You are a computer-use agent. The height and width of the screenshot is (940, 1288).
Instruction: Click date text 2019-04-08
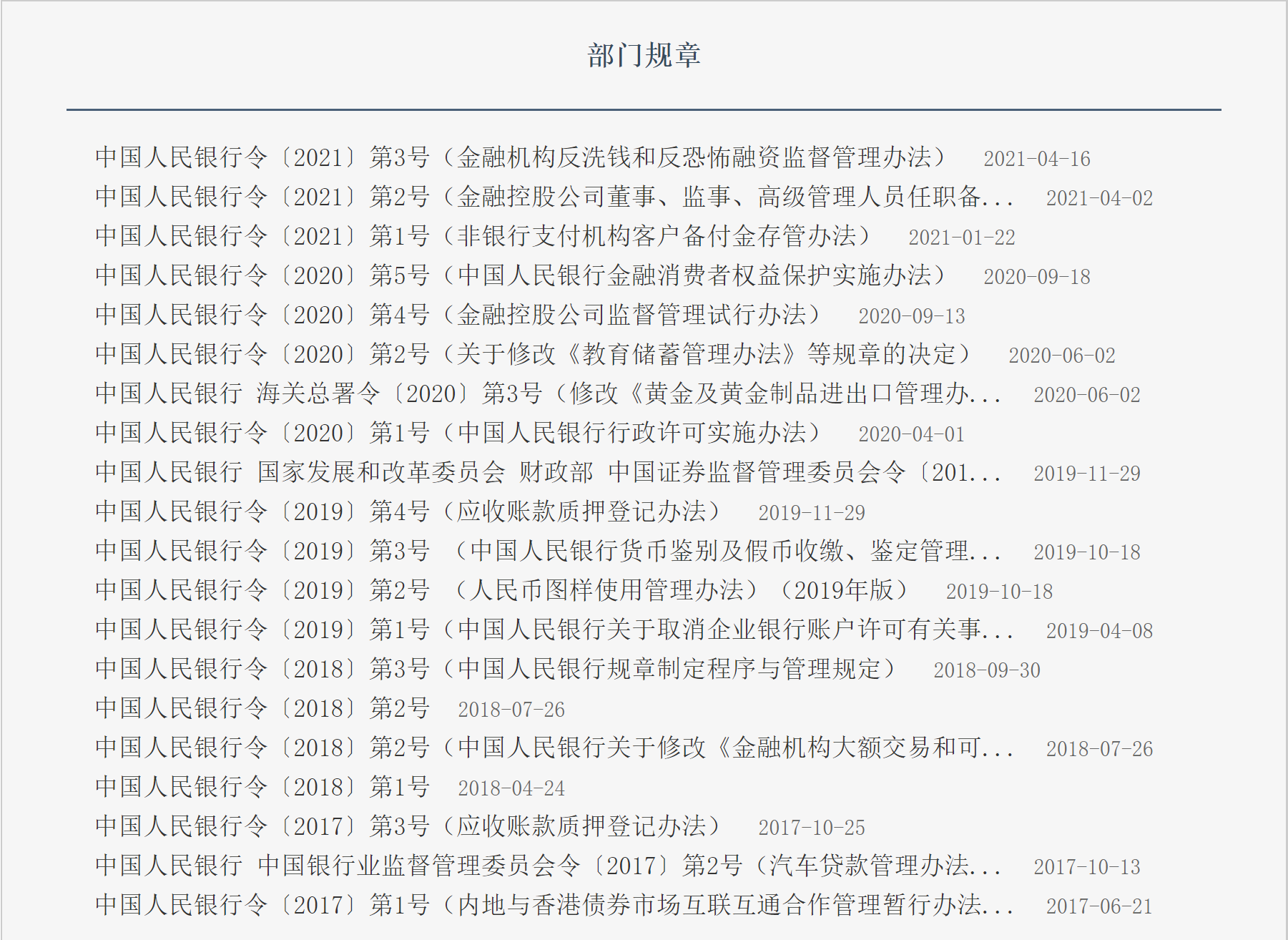tap(1100, 631)
